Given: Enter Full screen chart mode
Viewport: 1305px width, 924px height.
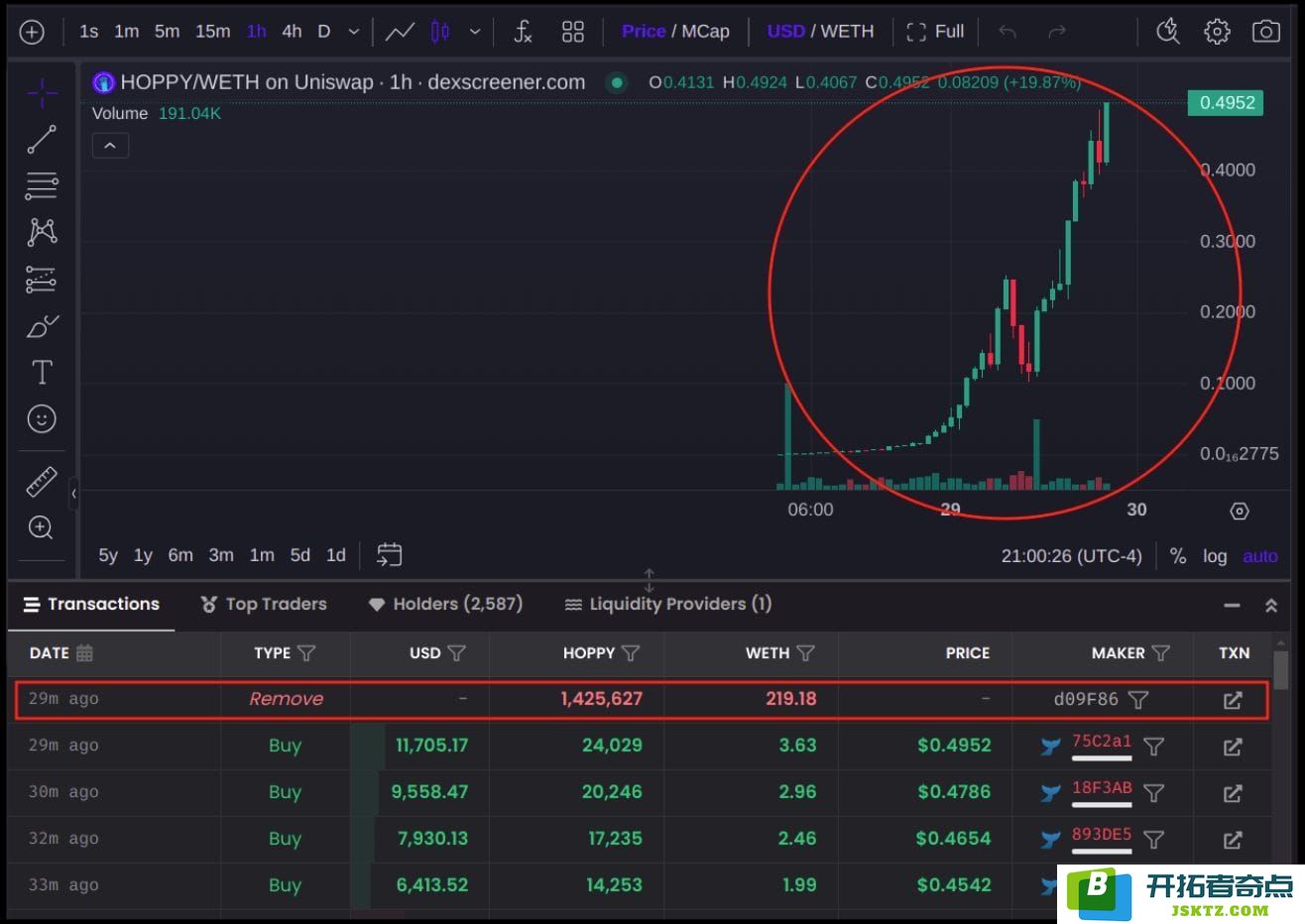Looking at the screenshot, I should pyautogui.click(x=934, y=32).
